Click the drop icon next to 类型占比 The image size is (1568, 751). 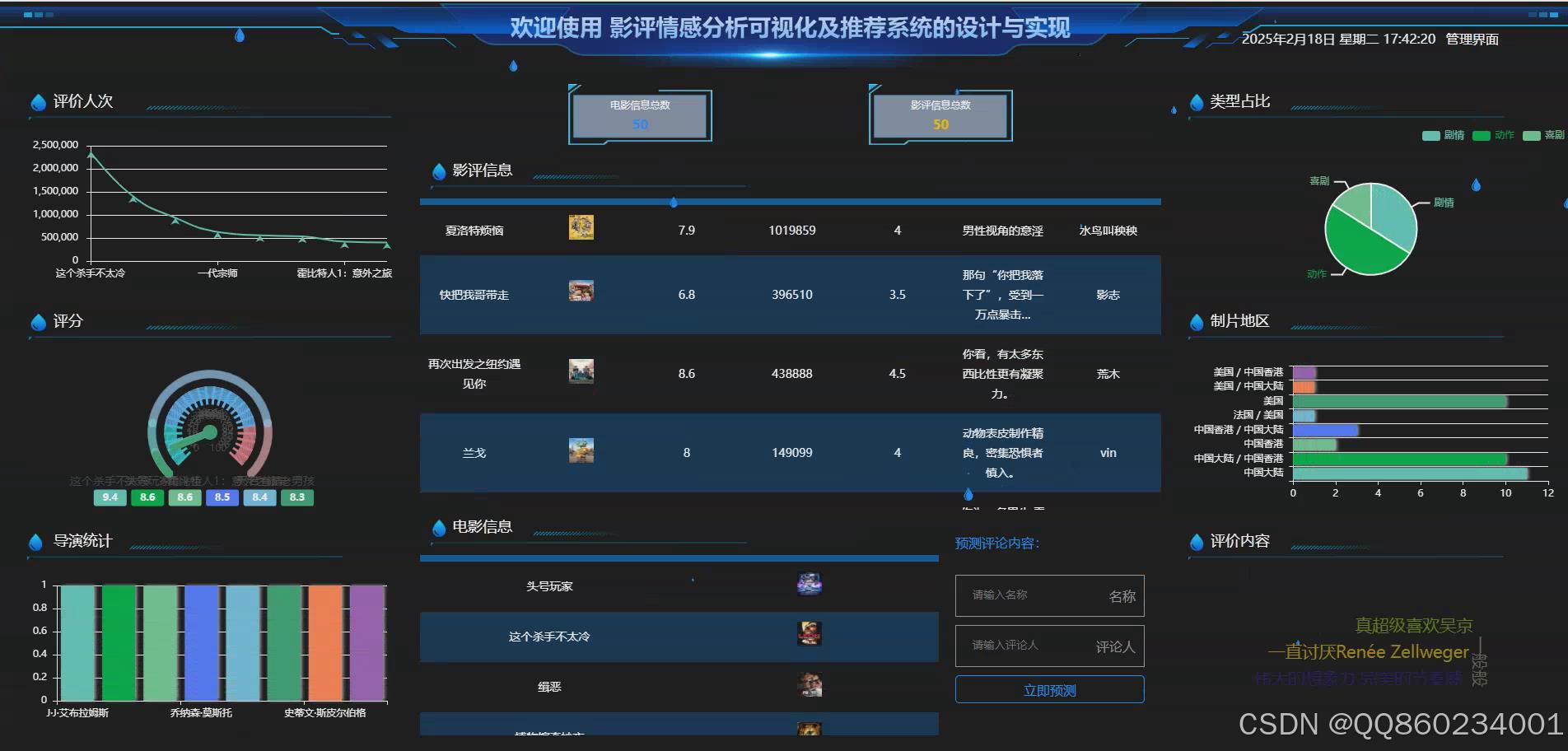(x=1196, y=102)
